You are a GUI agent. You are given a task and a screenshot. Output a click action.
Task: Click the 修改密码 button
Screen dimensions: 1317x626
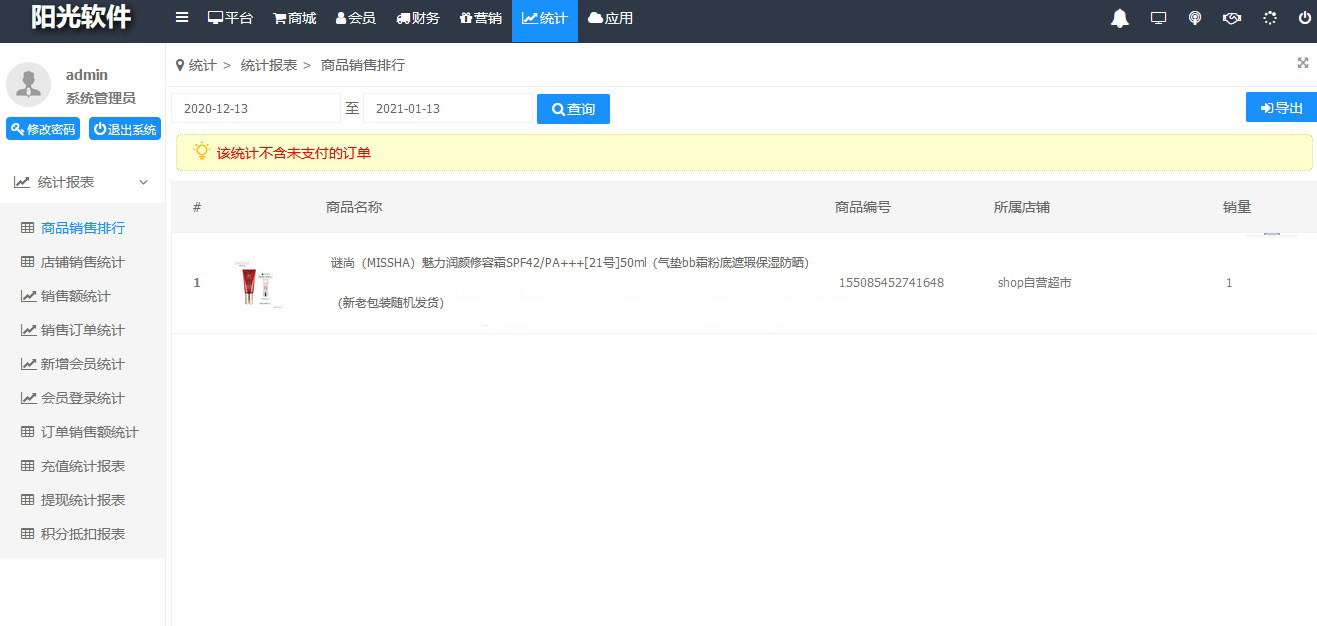pyautogui.click(x=43, y=129)
